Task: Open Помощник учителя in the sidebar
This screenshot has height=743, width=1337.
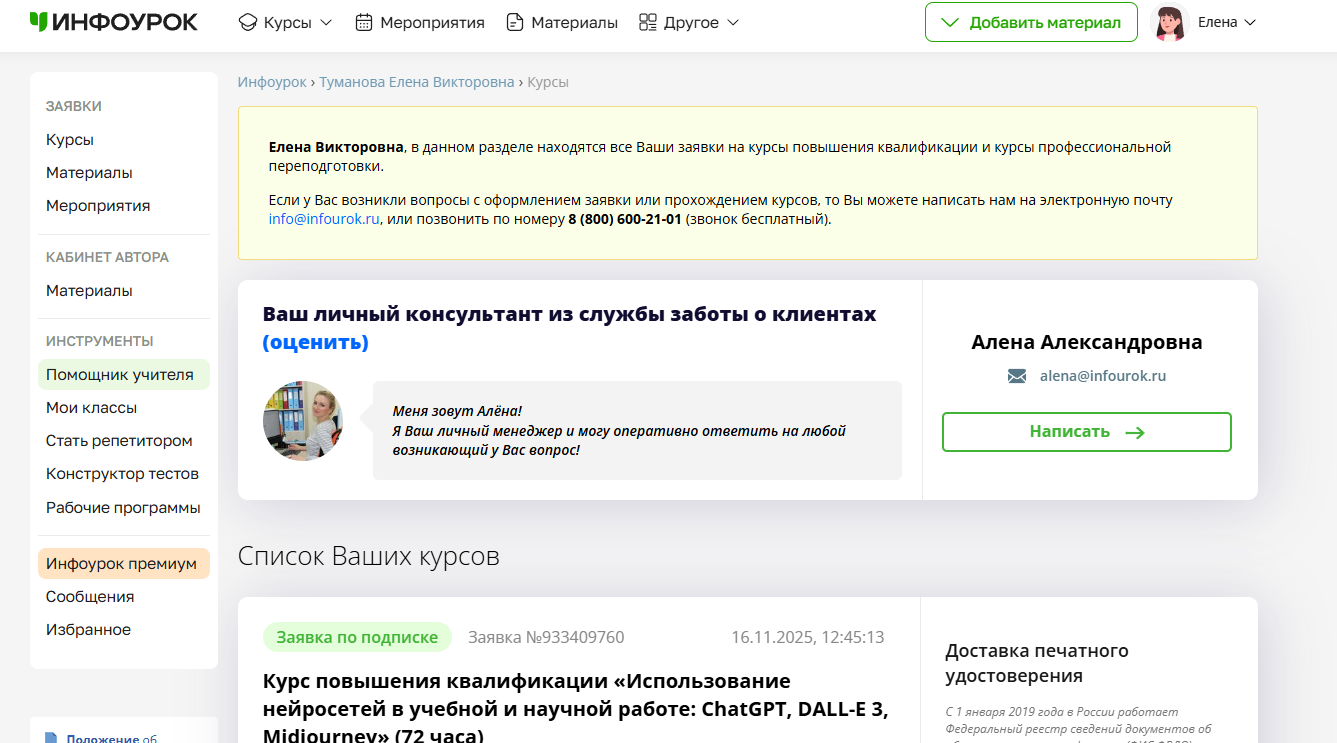Action: tap(120, 374)
